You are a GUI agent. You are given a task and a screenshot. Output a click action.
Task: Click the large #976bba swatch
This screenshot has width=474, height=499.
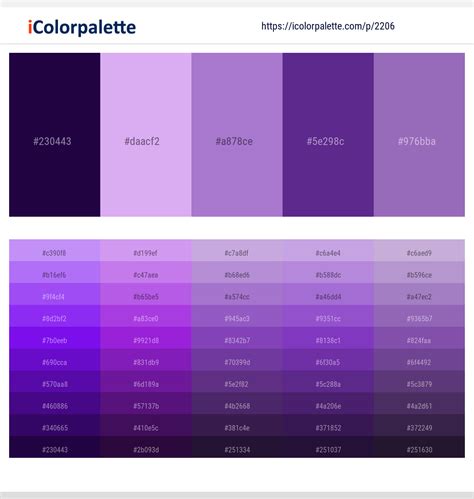tap(419, 135)
